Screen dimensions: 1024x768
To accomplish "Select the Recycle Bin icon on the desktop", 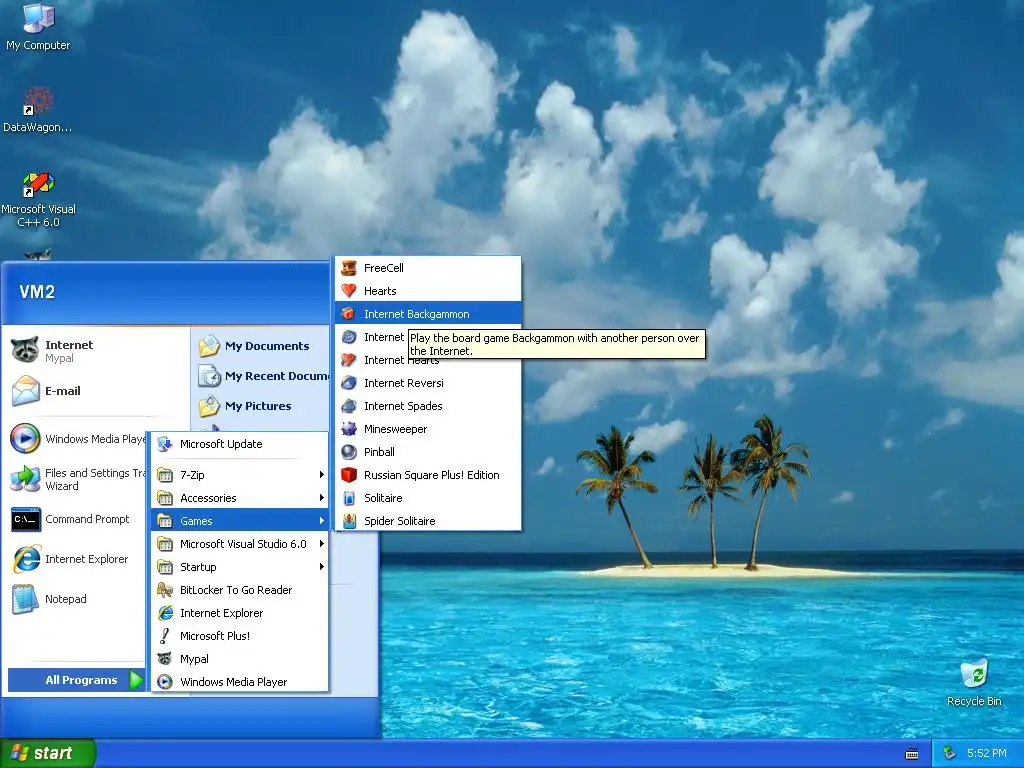I will (x=974, y=682).
